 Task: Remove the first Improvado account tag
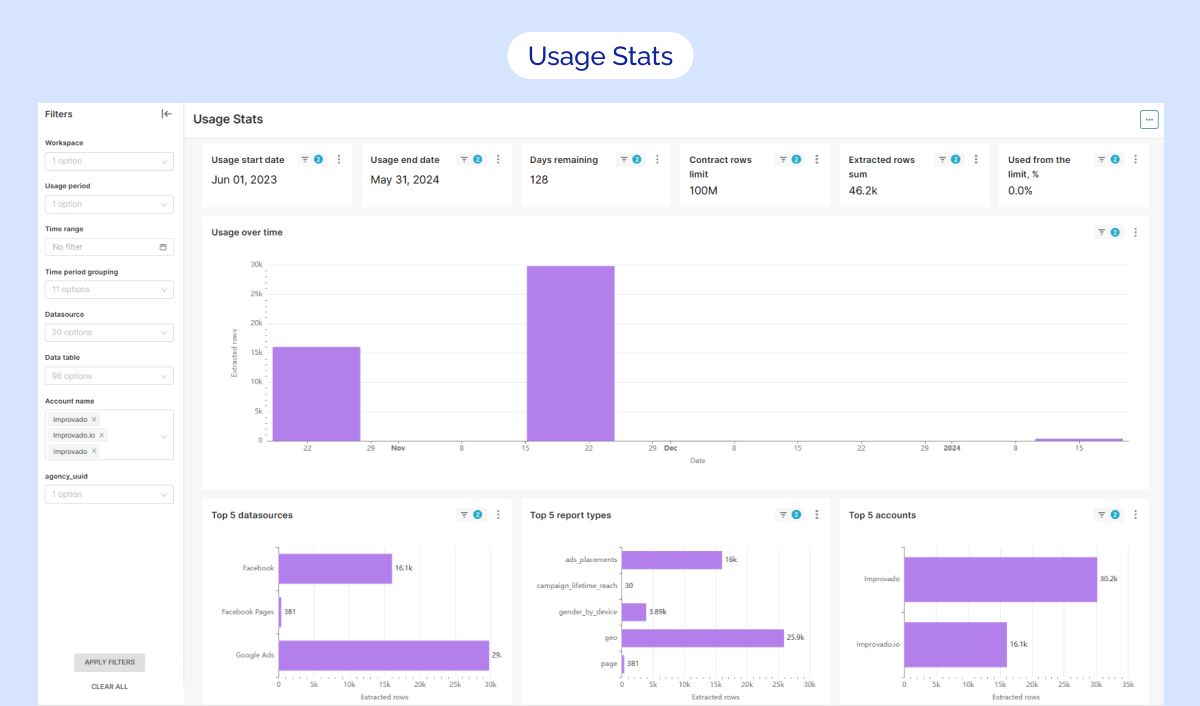point(95,420)
